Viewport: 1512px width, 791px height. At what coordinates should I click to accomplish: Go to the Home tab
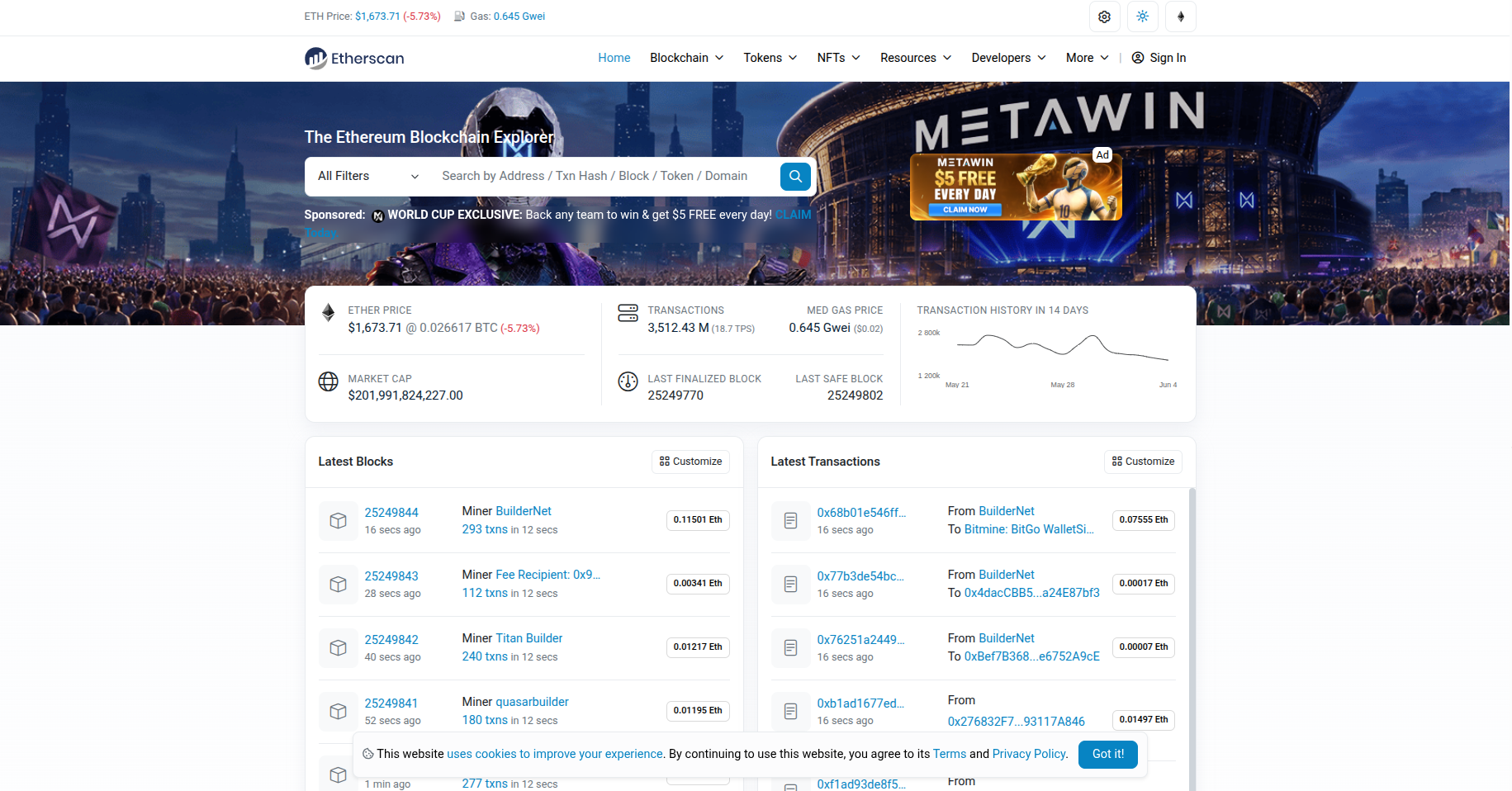click(614, 58)
